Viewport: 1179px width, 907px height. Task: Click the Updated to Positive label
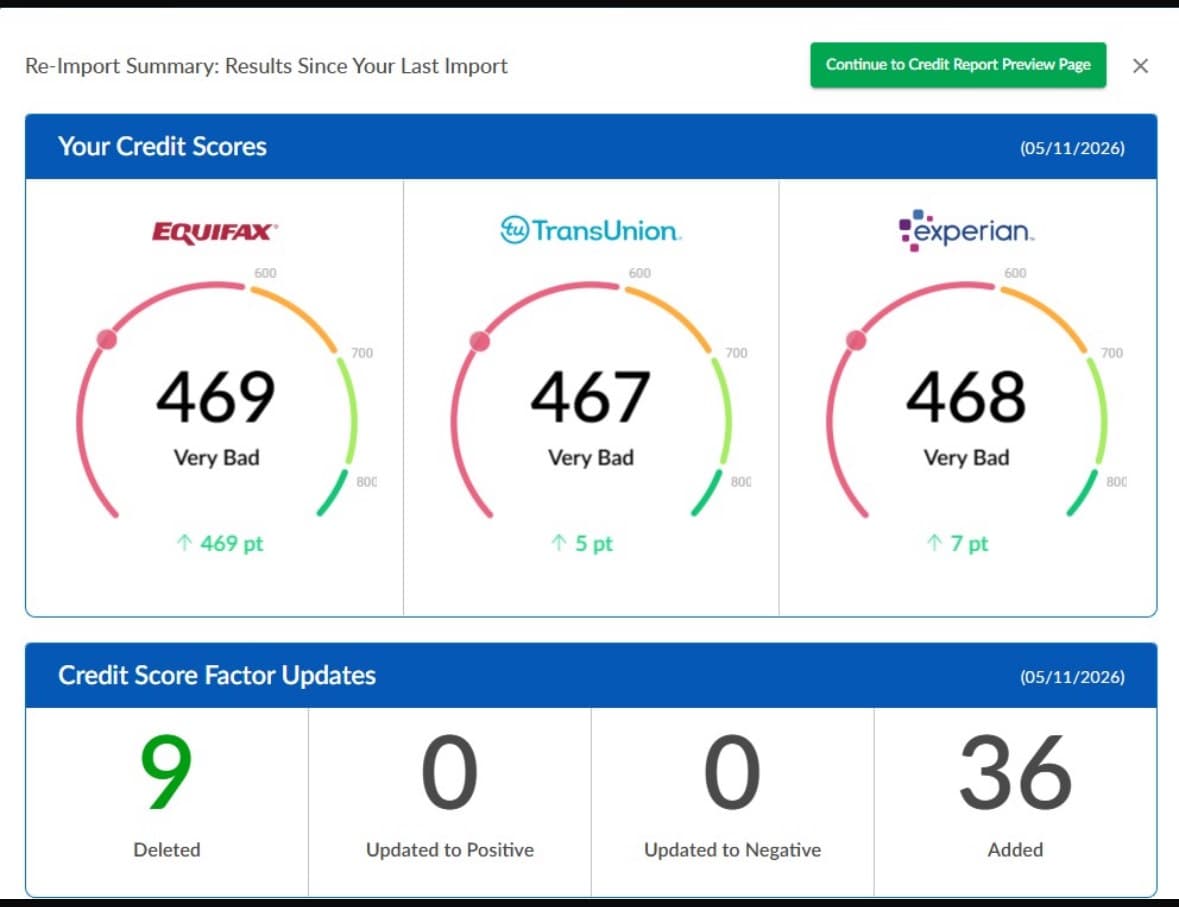click(x=450, y=850)
